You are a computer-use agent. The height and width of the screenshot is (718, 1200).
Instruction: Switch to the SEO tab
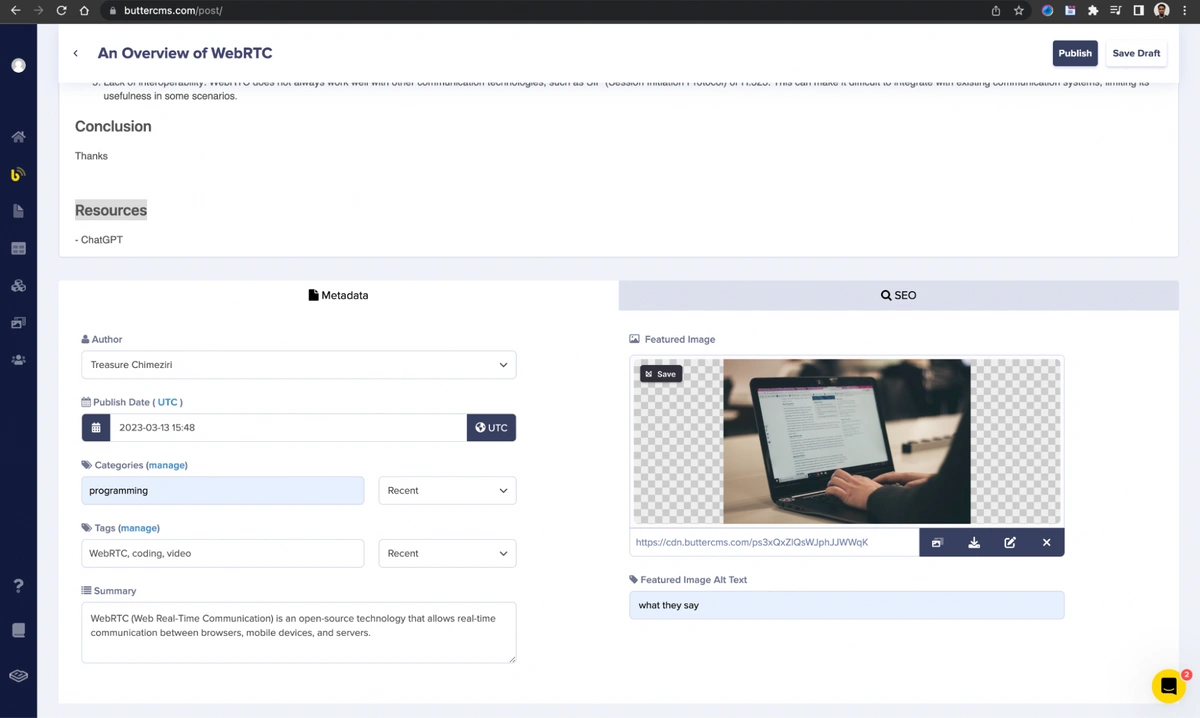898,295
